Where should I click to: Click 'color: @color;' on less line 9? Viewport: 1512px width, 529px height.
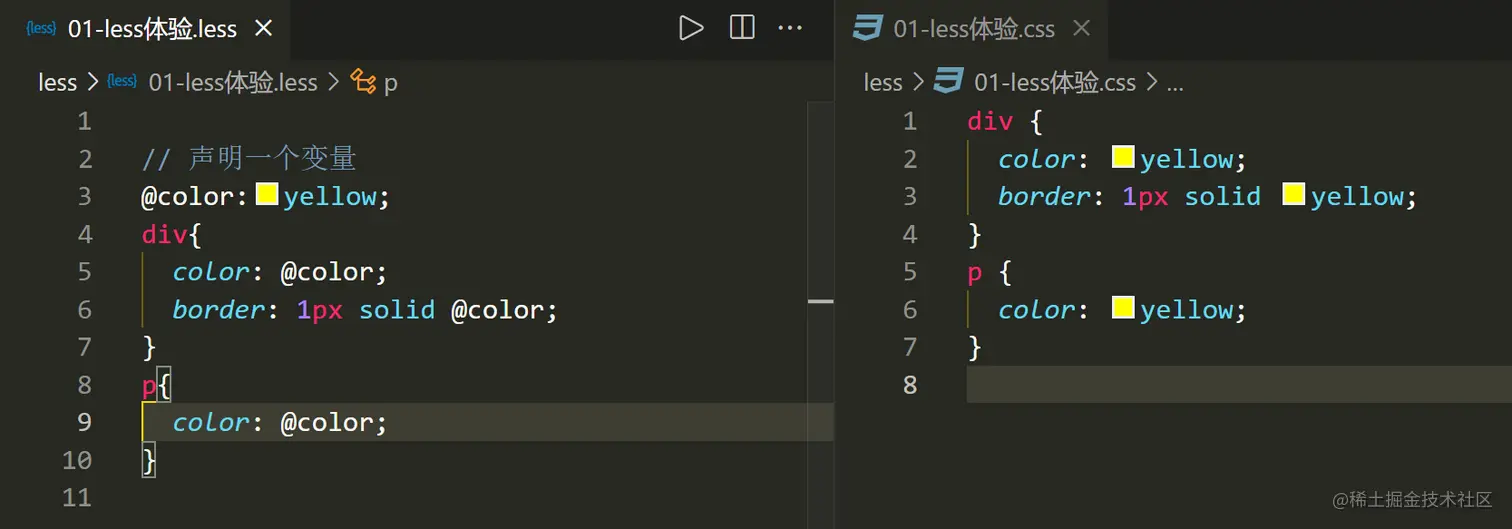tap(280, 423)
